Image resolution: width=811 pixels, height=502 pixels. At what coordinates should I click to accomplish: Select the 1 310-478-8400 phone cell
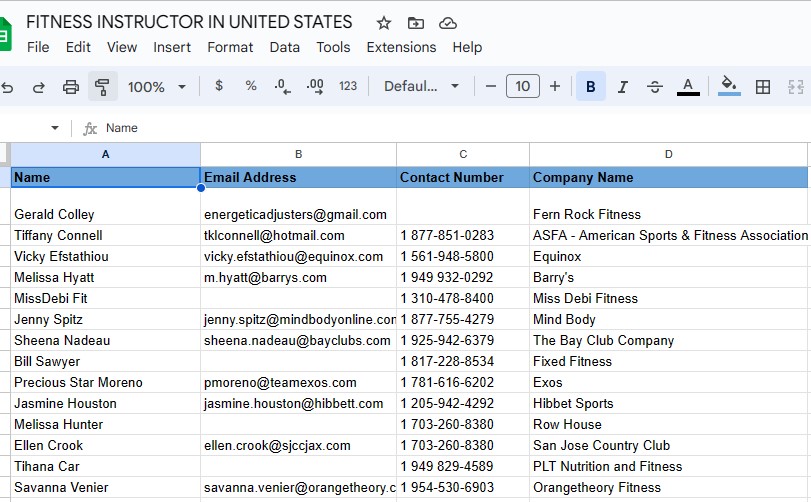(x=463, y=298)
